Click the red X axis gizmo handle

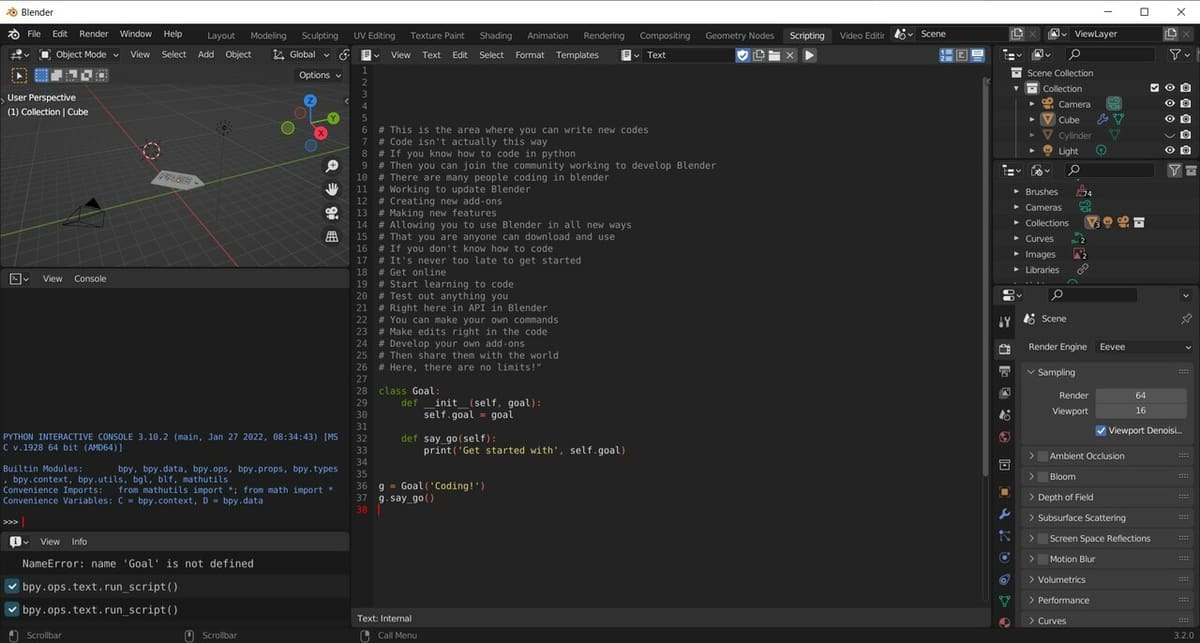pos(321,133)
